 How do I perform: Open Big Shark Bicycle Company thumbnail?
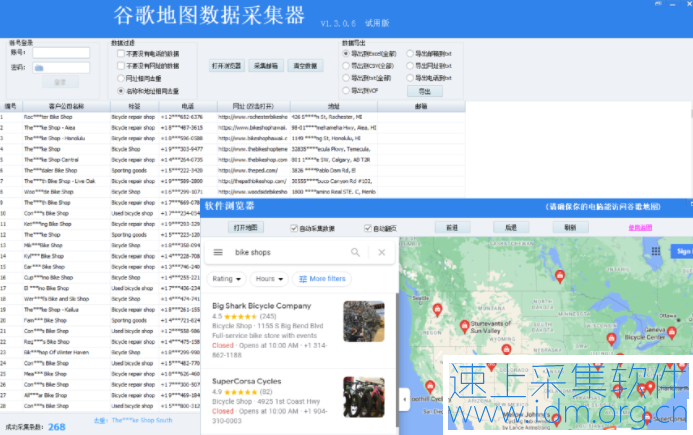click(364, 321)
